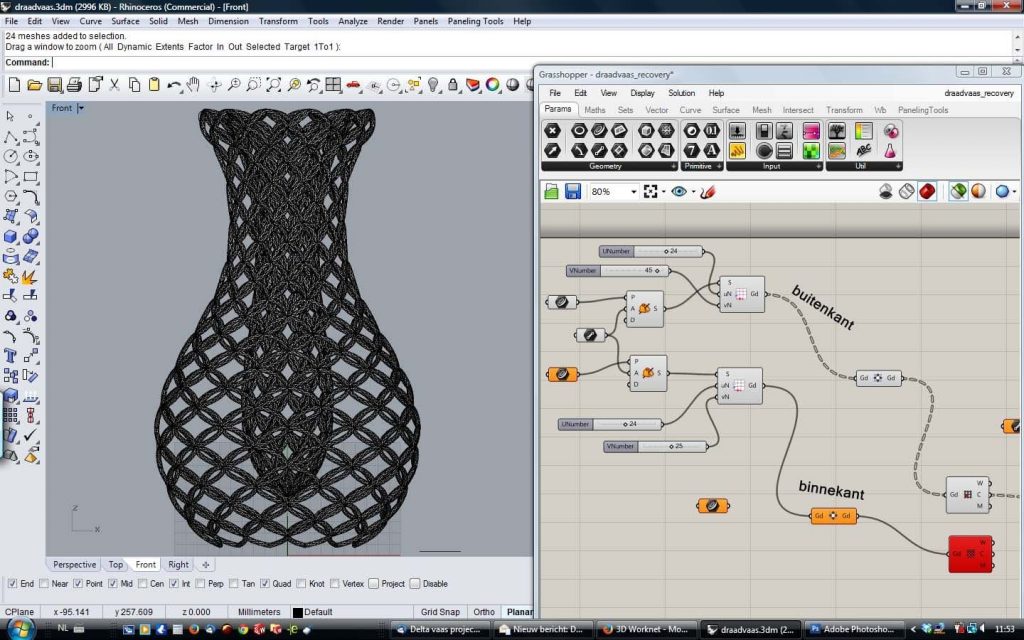
Task: Switch to the Maths tab in Grasshopper
Action: point(596,110)
